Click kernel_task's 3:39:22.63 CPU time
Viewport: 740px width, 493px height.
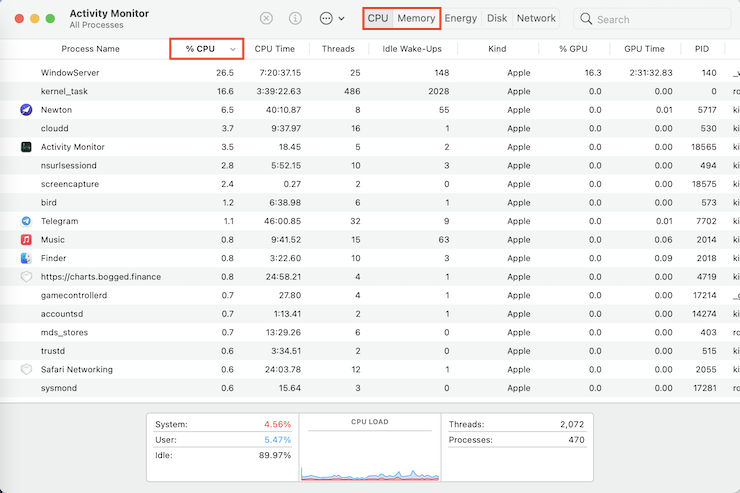(x=278, y=91)
